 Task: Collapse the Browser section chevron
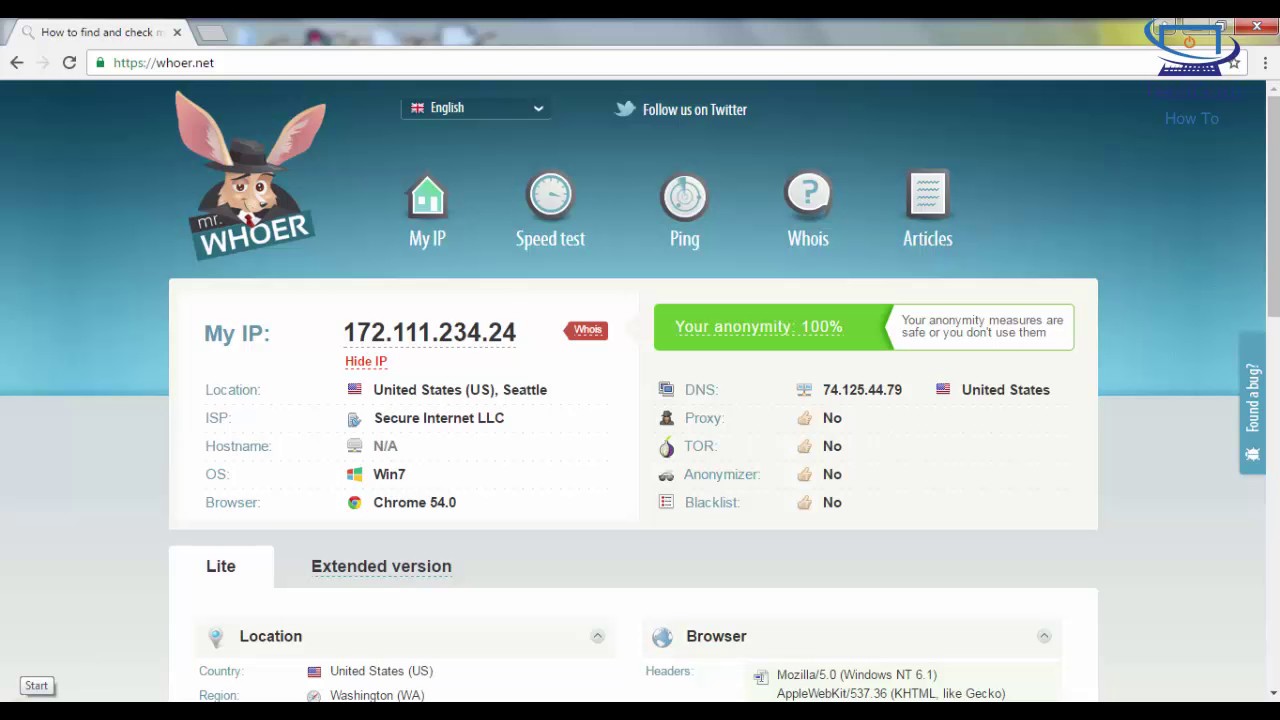click(1043, 636)
